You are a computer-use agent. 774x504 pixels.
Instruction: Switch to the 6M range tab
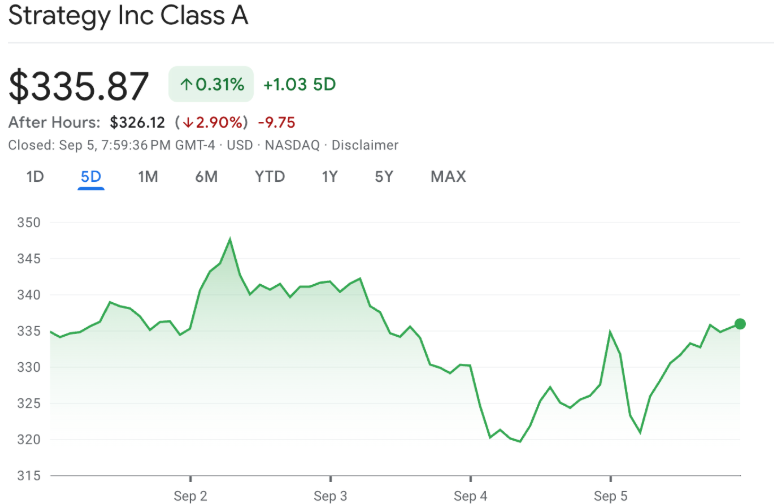pyautogui.click(x=206, y=177)
